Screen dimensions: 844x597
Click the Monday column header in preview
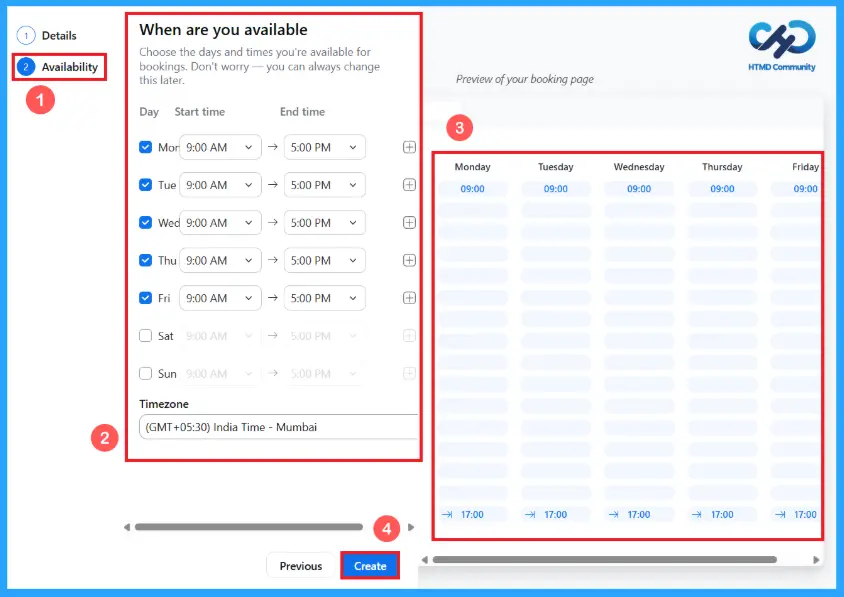[x=472, y=167]
